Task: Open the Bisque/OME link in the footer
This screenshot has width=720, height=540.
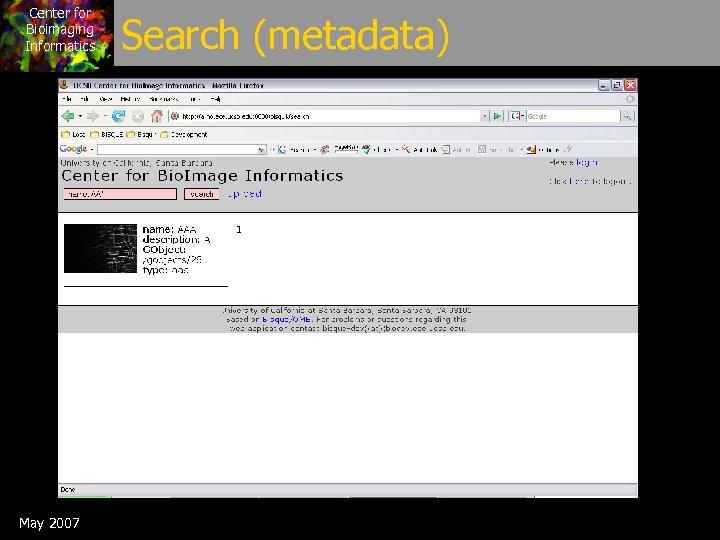Action: [x=287, y=319]
